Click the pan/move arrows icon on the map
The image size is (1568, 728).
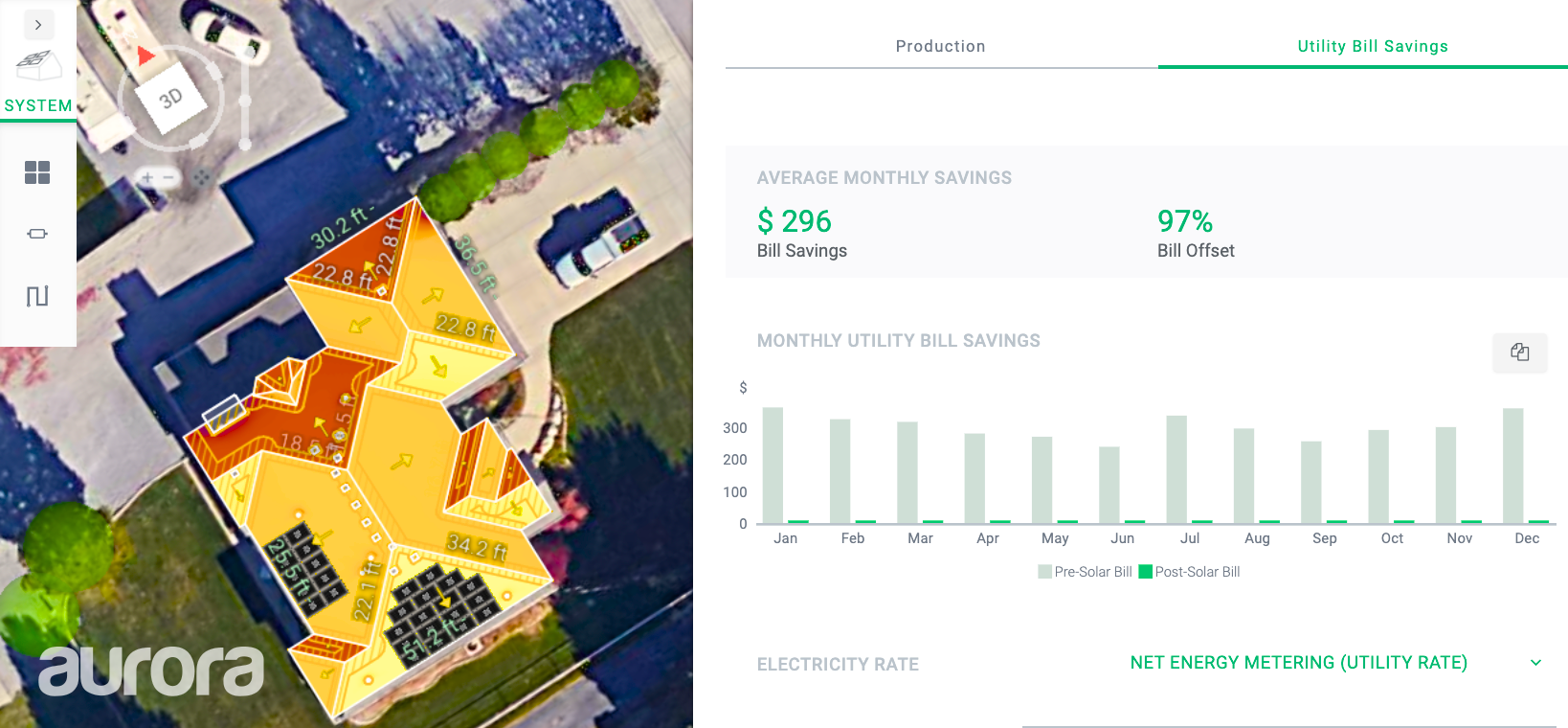click(x=201, y=177)
